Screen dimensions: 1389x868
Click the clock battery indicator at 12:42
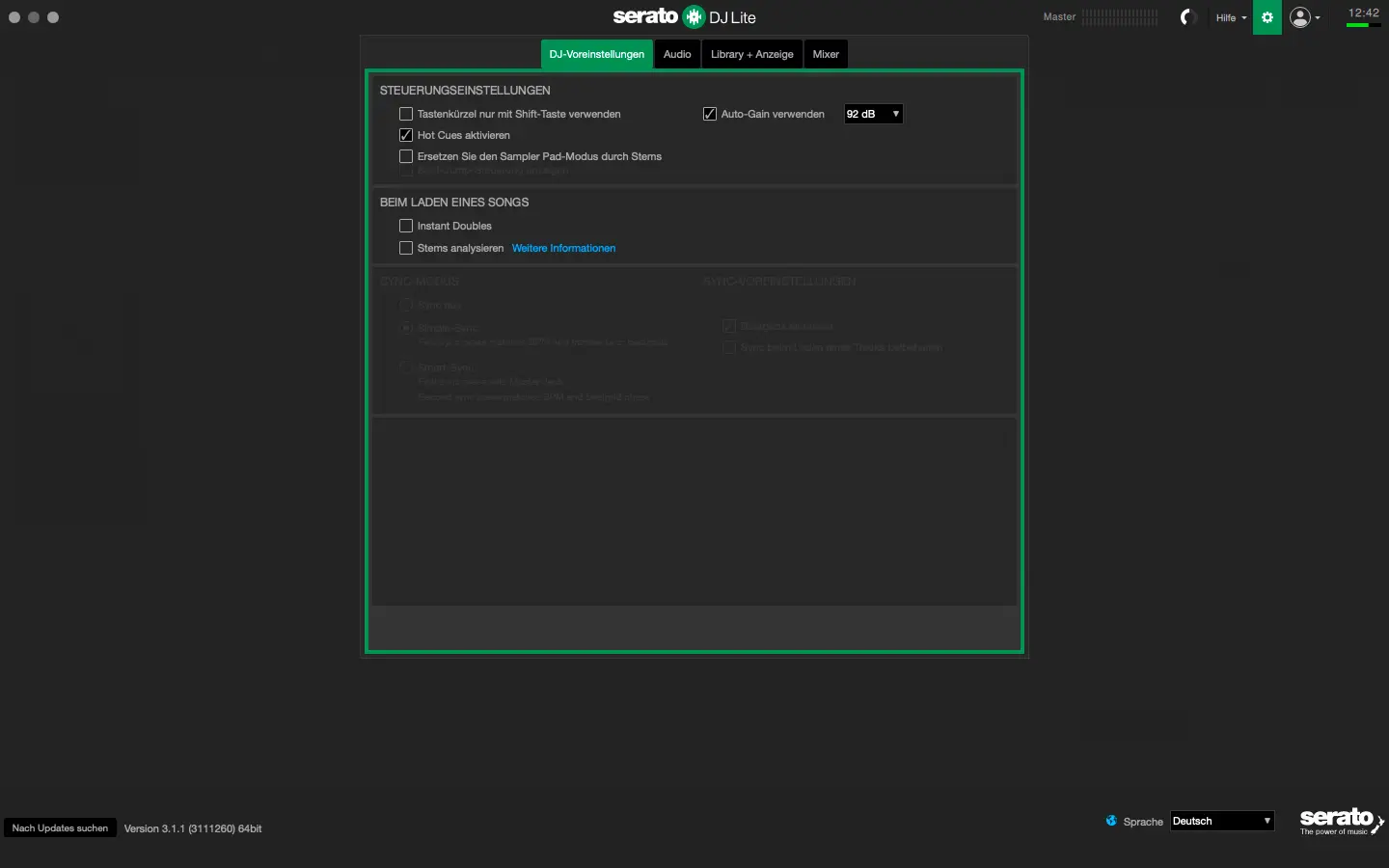(1363, 16)
